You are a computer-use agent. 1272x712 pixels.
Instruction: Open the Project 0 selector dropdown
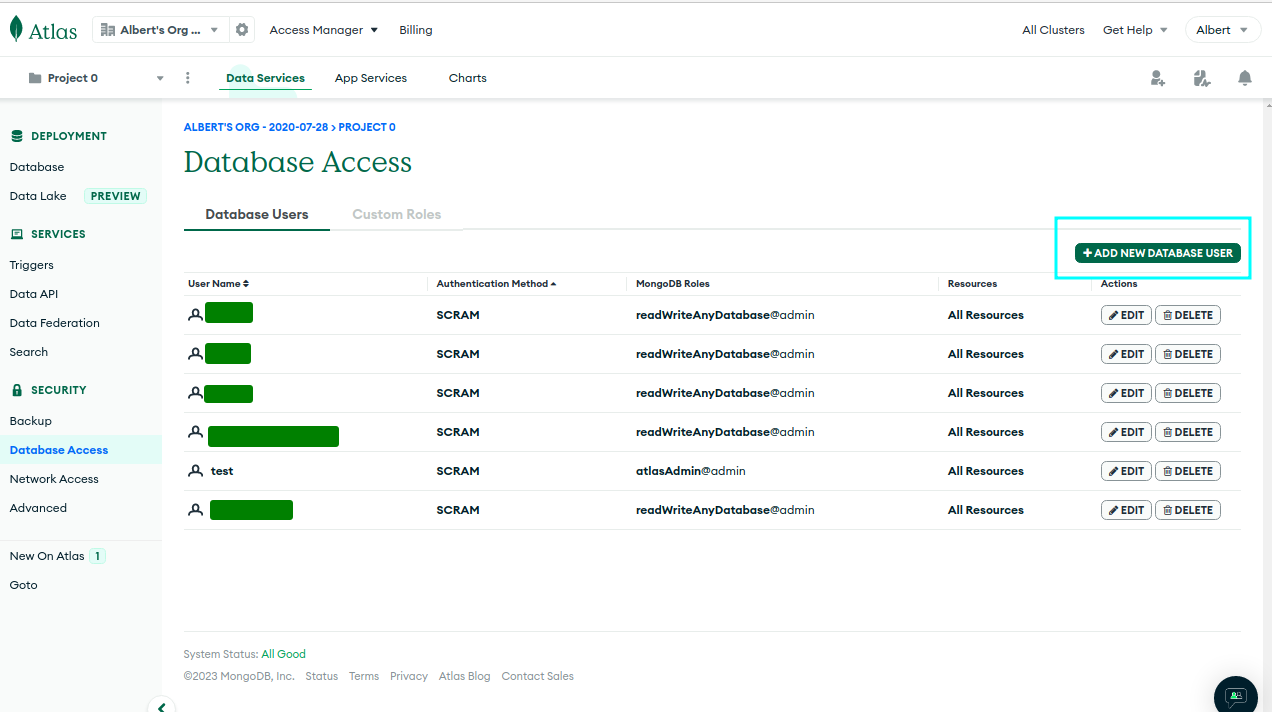click(x=96, y=78)
